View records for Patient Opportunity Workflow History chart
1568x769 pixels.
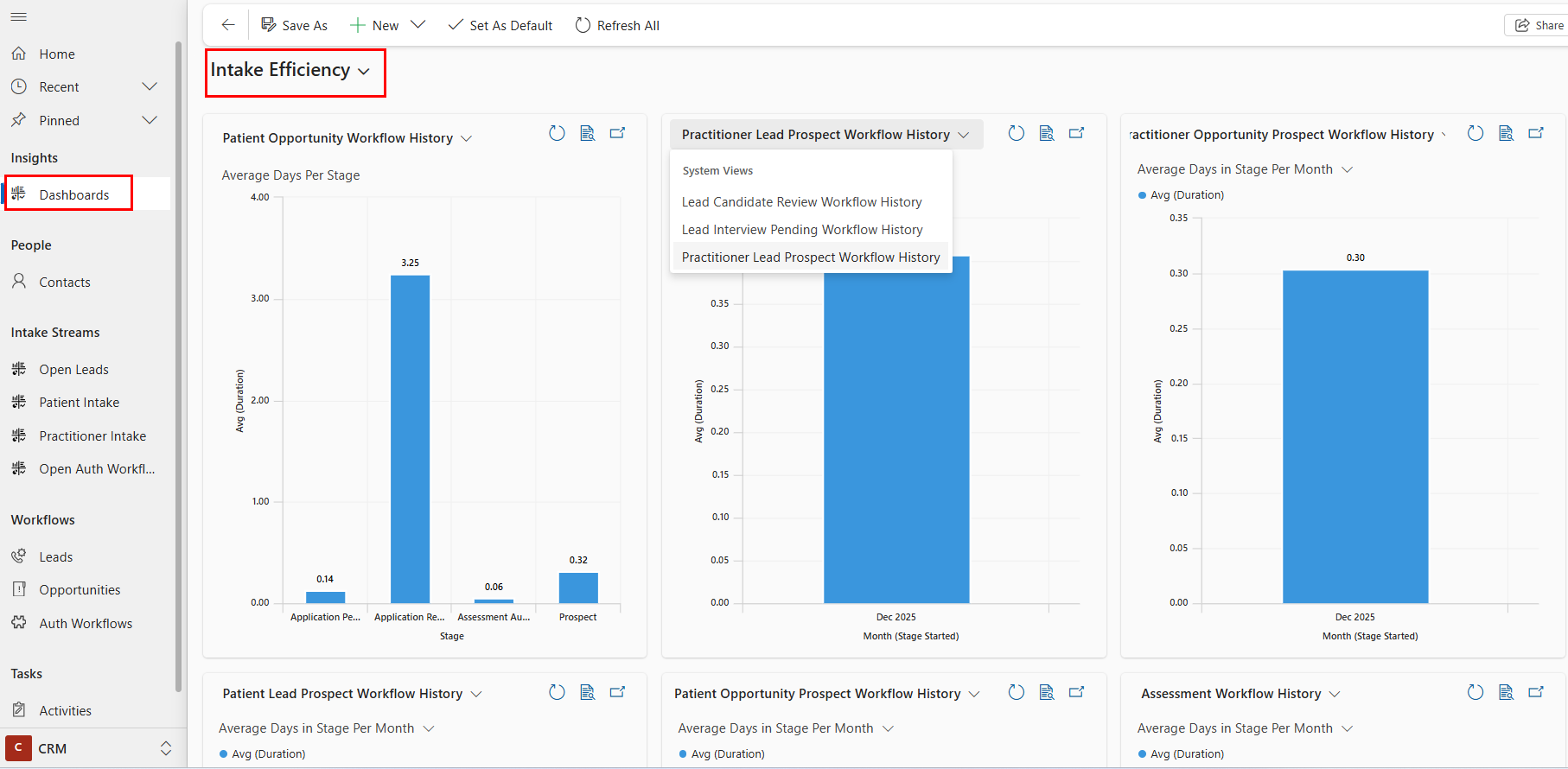(x=588, y=133)
